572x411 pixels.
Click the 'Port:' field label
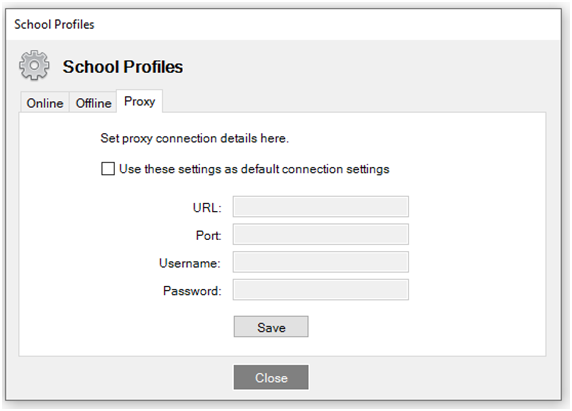(x=208, y=235)
